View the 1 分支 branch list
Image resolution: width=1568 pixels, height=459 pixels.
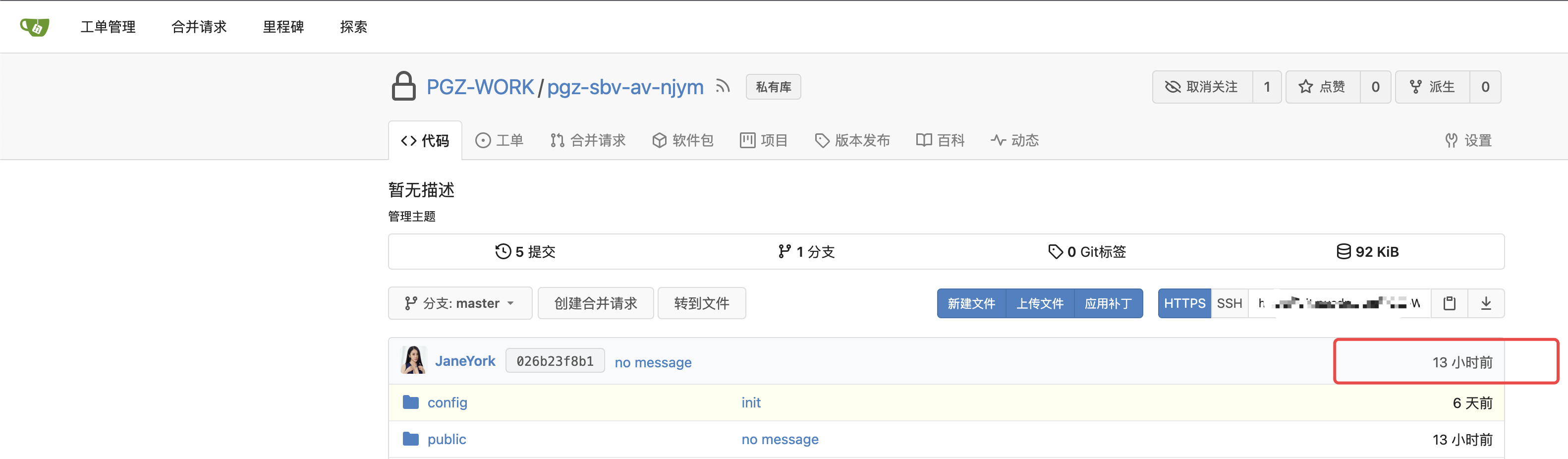[806, 251]
